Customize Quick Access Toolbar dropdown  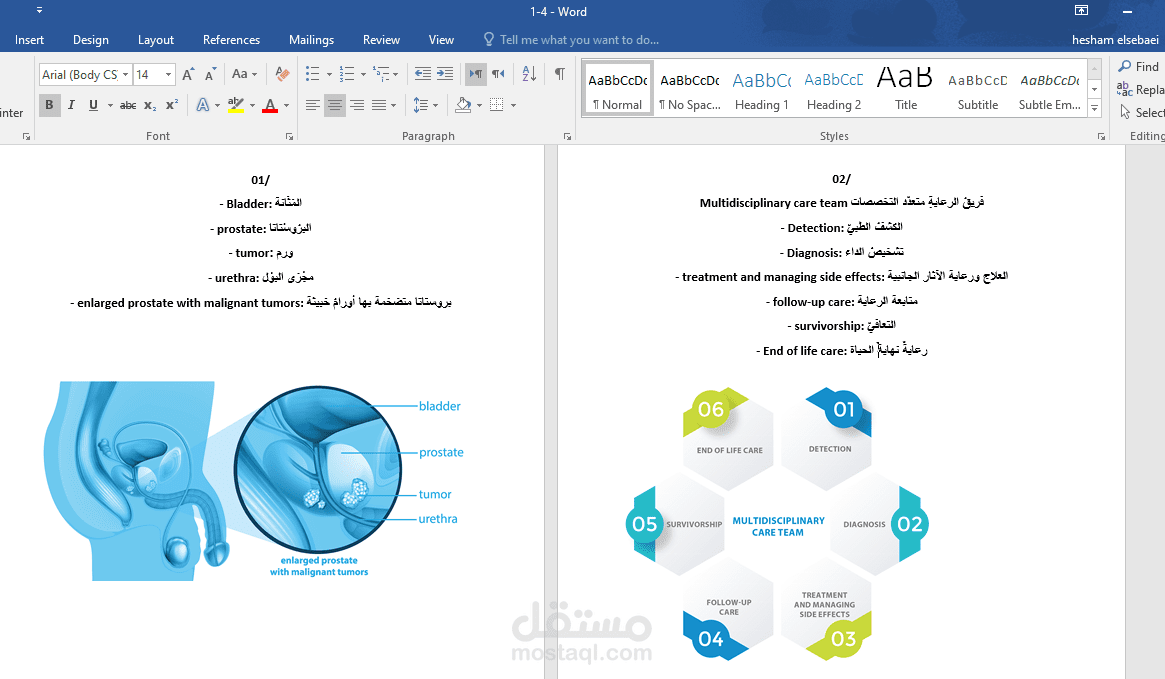(x=39, y=10)
